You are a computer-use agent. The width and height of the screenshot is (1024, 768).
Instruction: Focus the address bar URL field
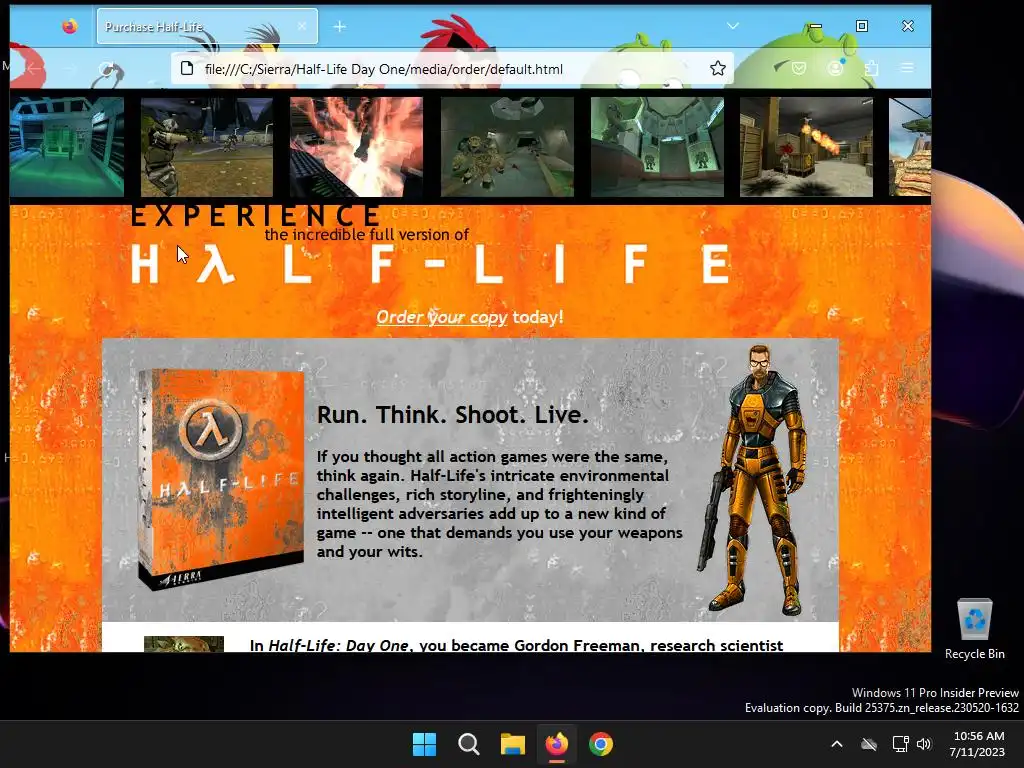click(x=452, y=69)
